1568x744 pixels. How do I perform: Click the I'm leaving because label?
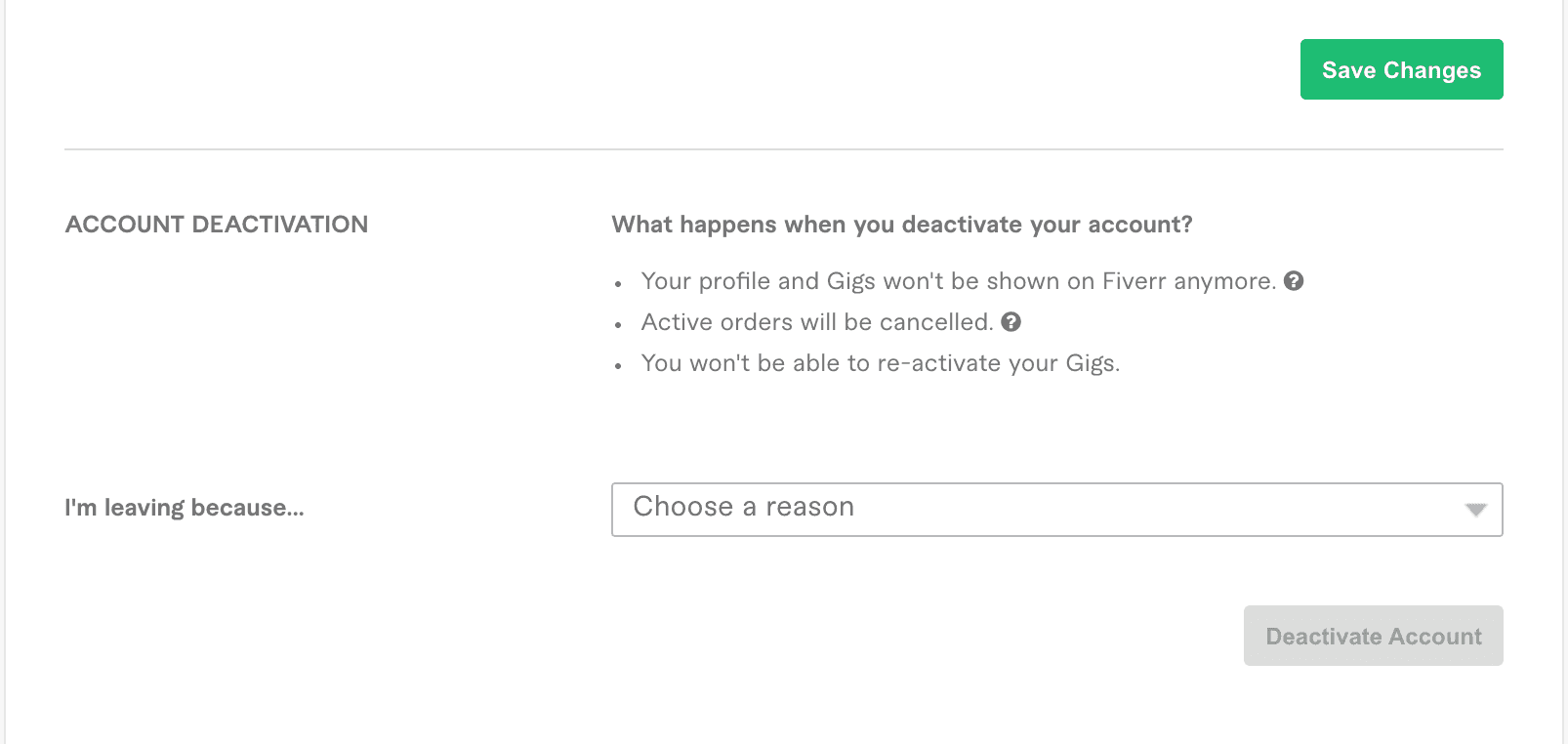[185, 508]
